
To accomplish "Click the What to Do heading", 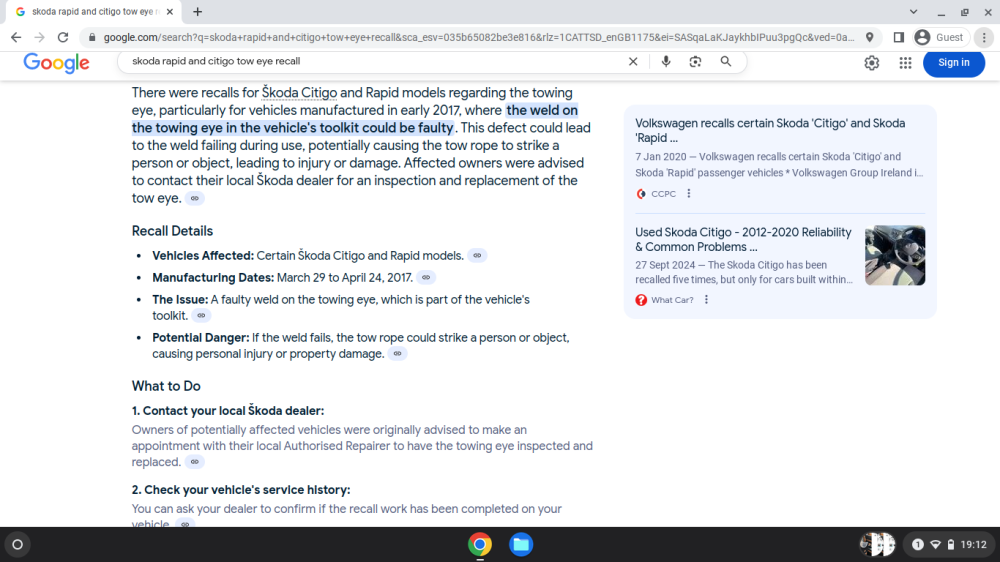I will [x=166, y=386].
